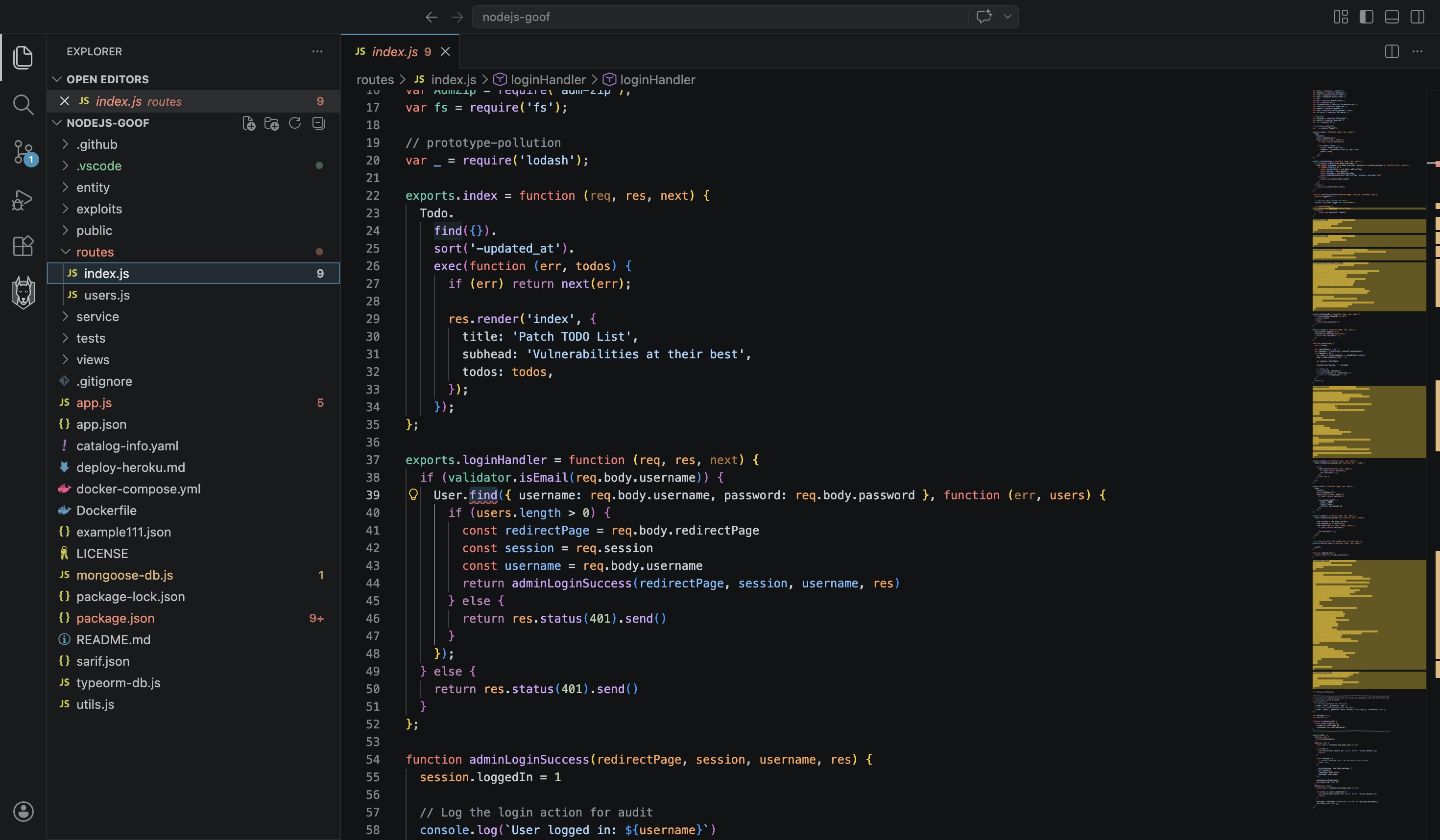Toggle the primary side bar visibility

point(1367,17)
